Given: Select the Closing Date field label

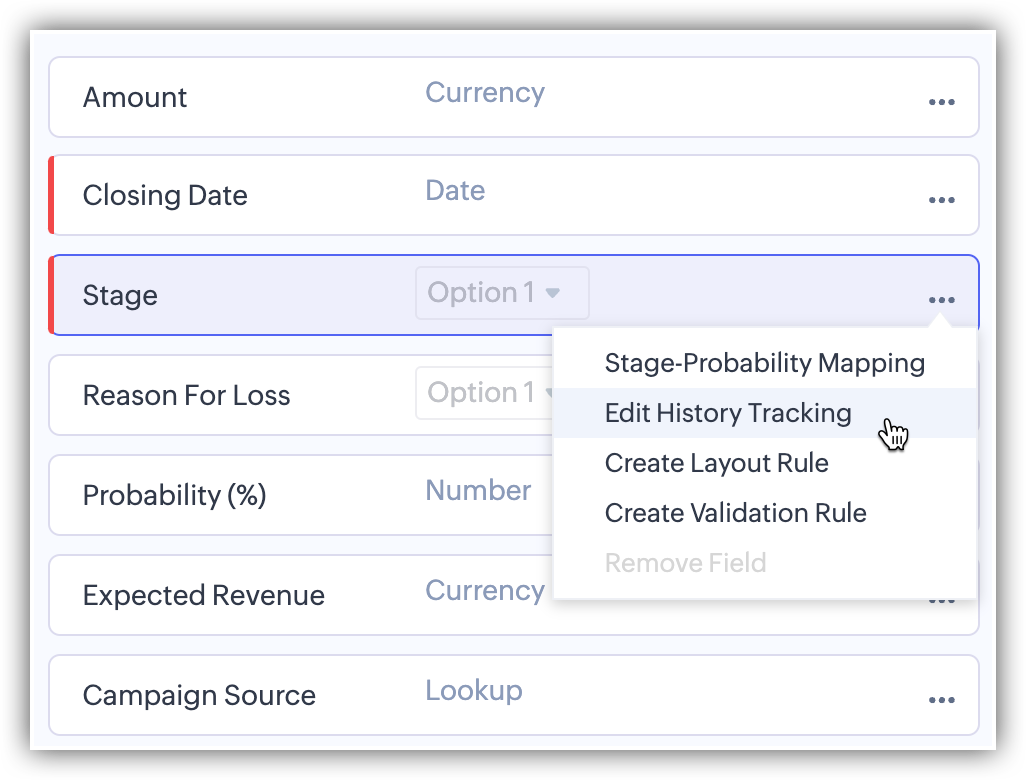Looking at the screenshot, I should (165, 195).
